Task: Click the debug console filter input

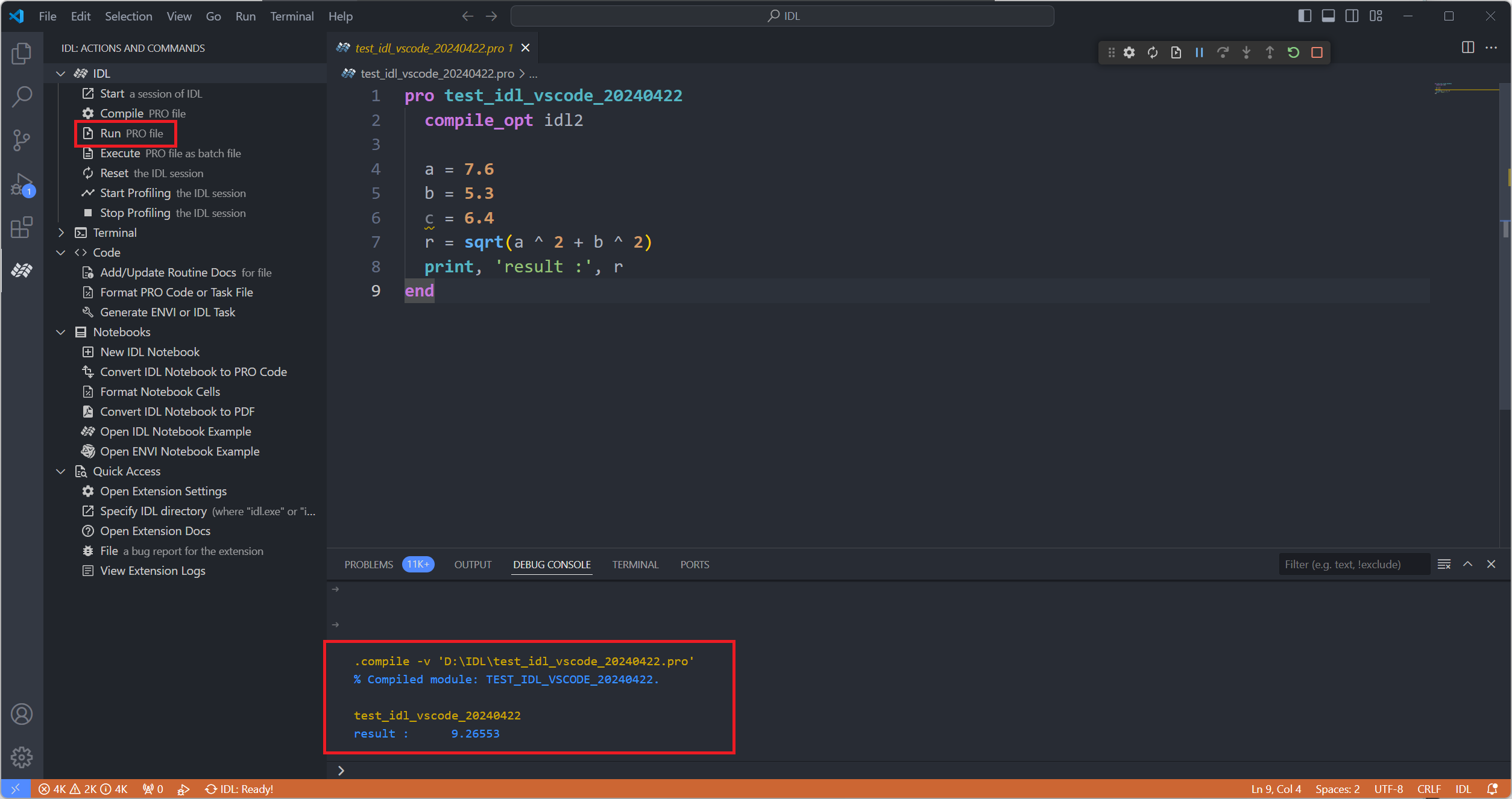Action: coord(1353,565)
